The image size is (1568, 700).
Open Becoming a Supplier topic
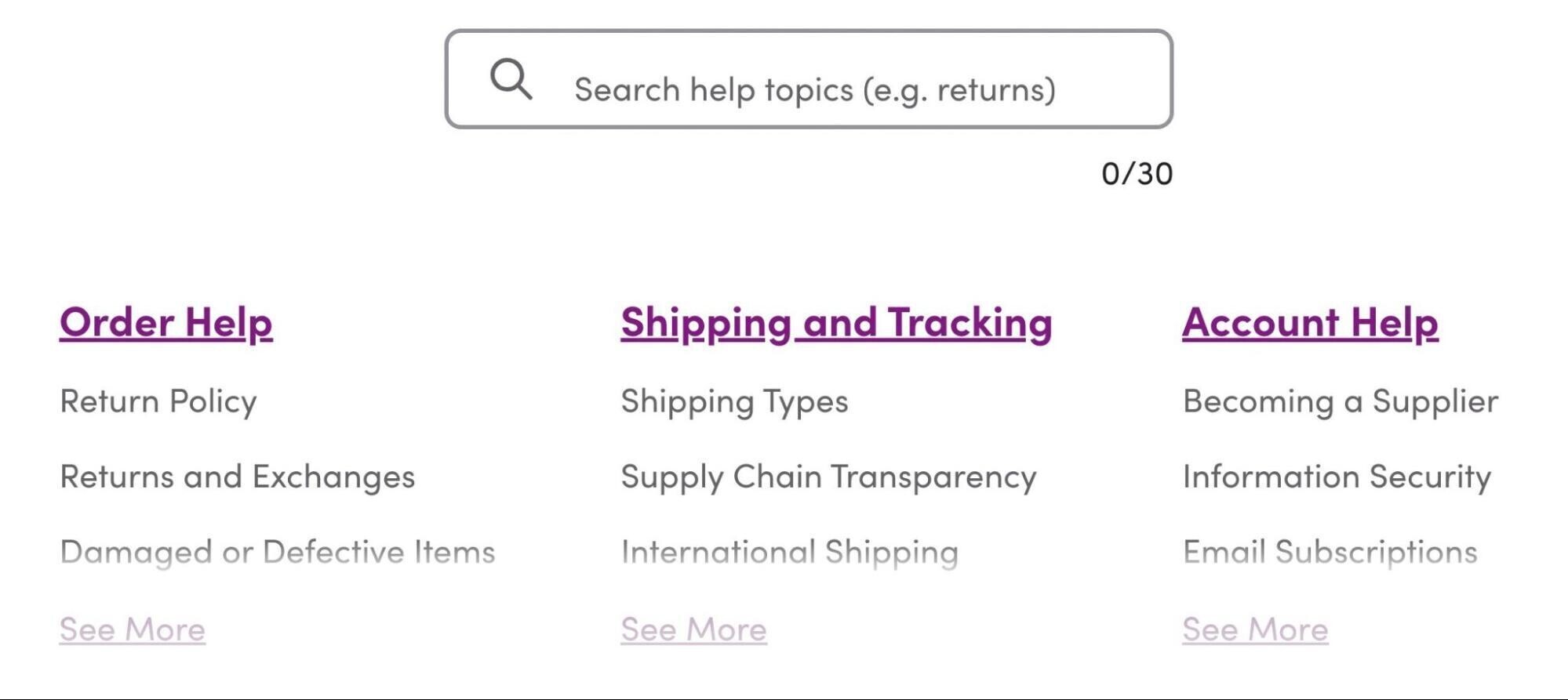[x=1341, y=401]
